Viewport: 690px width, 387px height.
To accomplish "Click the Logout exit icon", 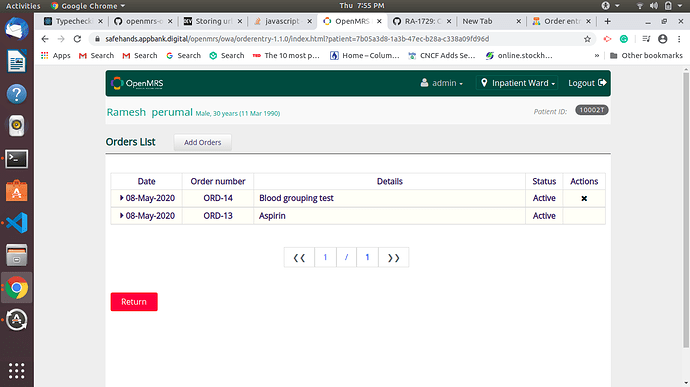I will pyautogui.click(x=602, y=83).
